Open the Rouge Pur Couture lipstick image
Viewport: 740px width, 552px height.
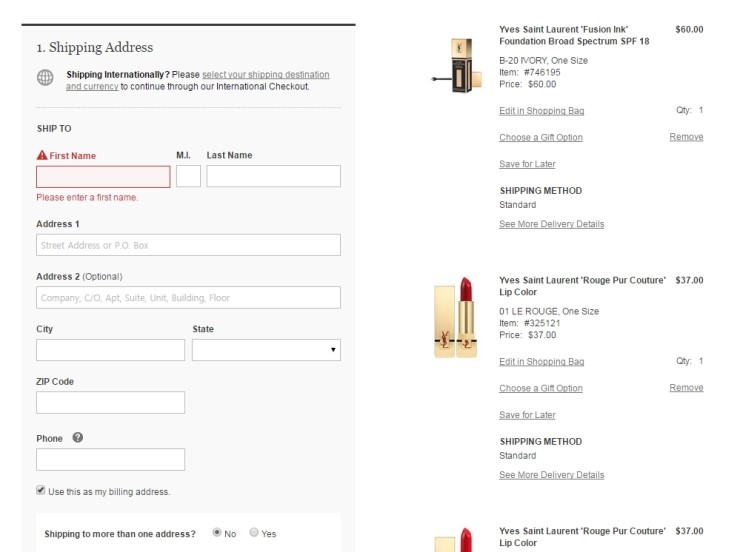456,317
